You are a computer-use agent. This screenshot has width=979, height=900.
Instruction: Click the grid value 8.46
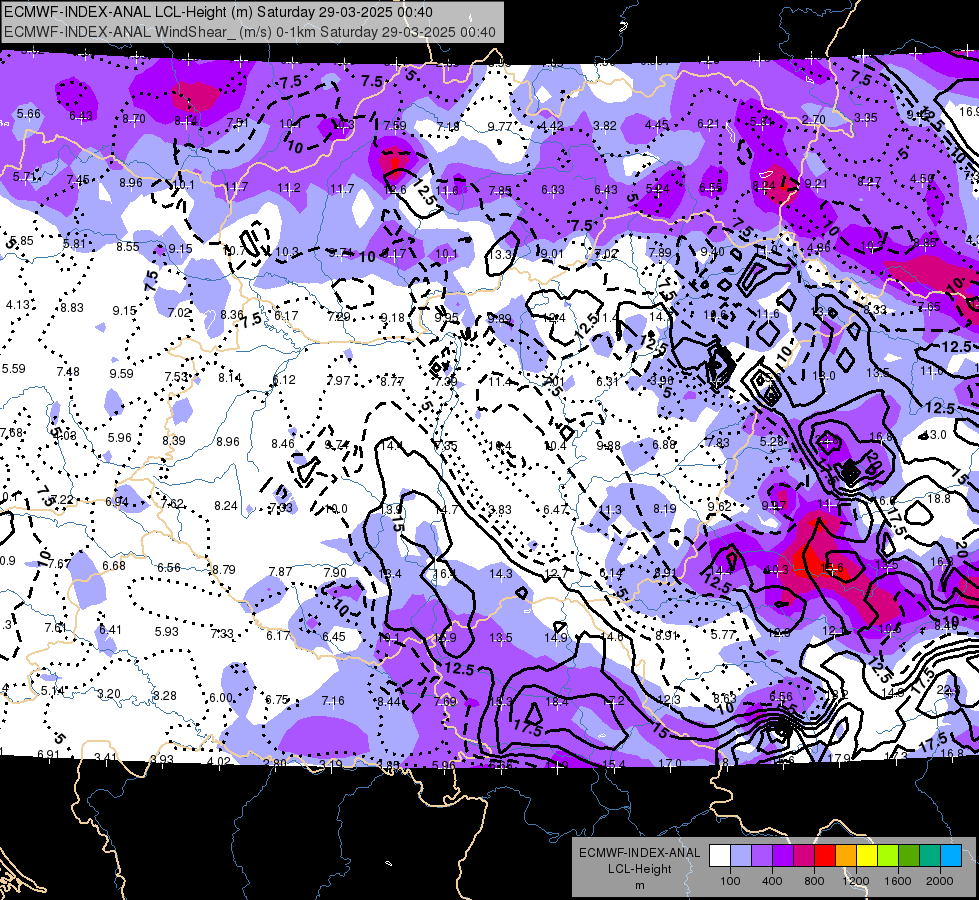[283, 443]
